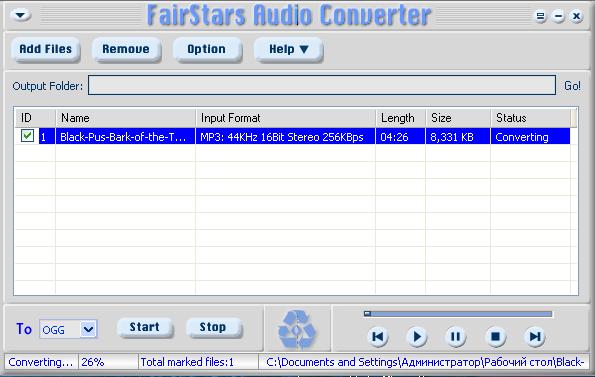Click the 26% progress status text

click(93, 362)
